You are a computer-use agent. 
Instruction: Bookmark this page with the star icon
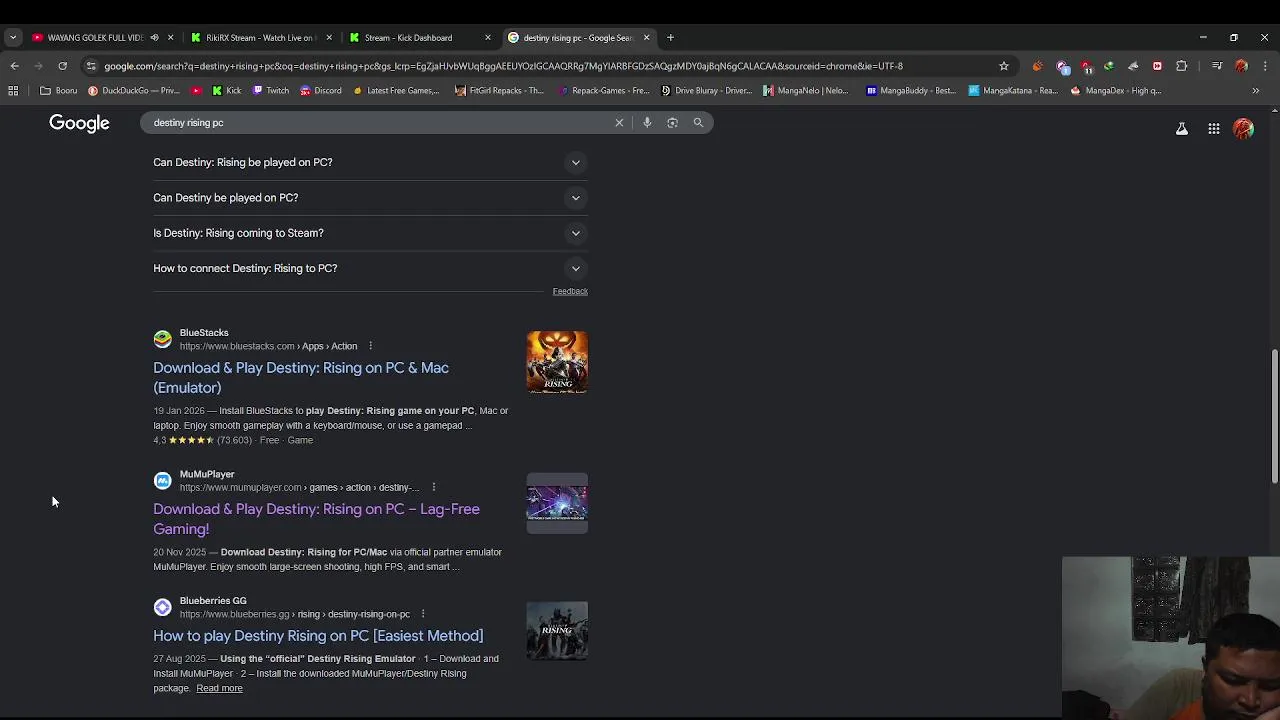(1004, 66)
